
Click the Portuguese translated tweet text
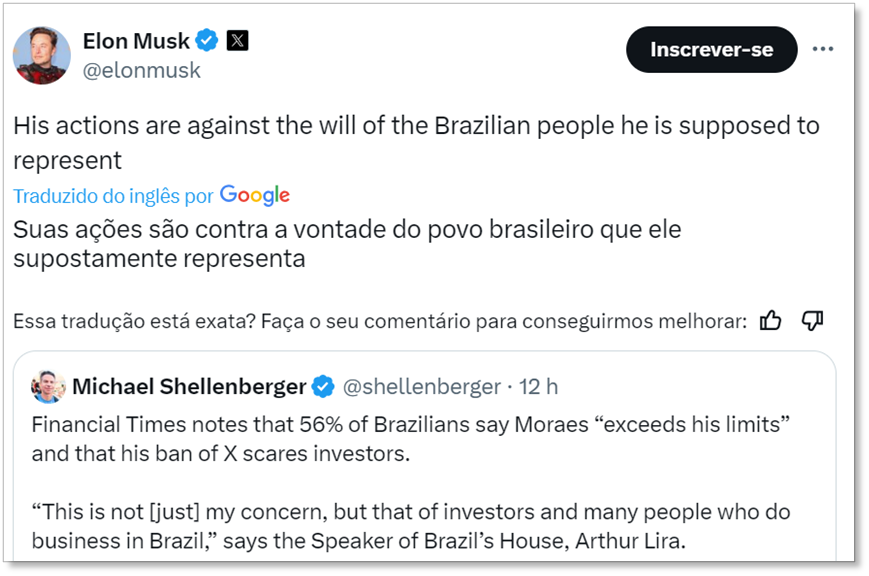[x=347, y=243]
